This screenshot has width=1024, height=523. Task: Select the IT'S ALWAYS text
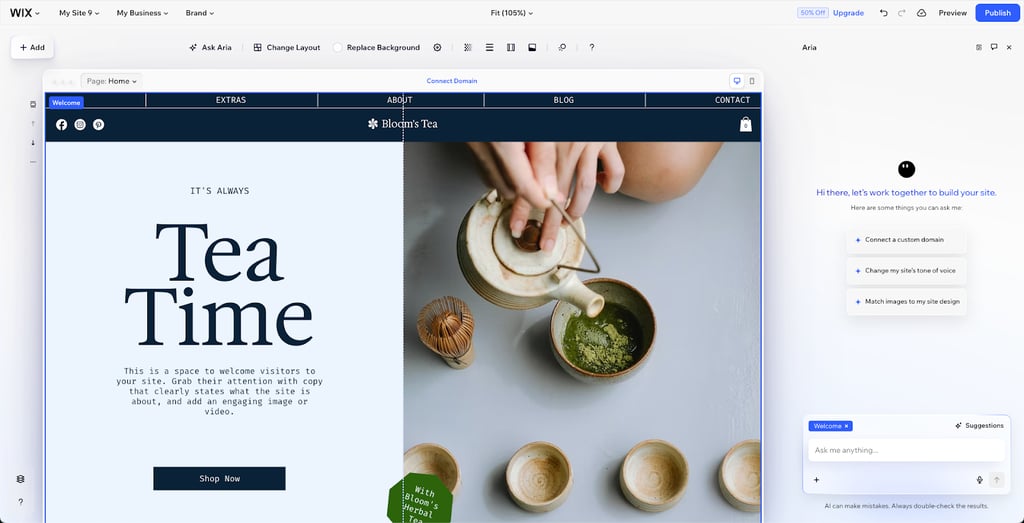[219, 191]
